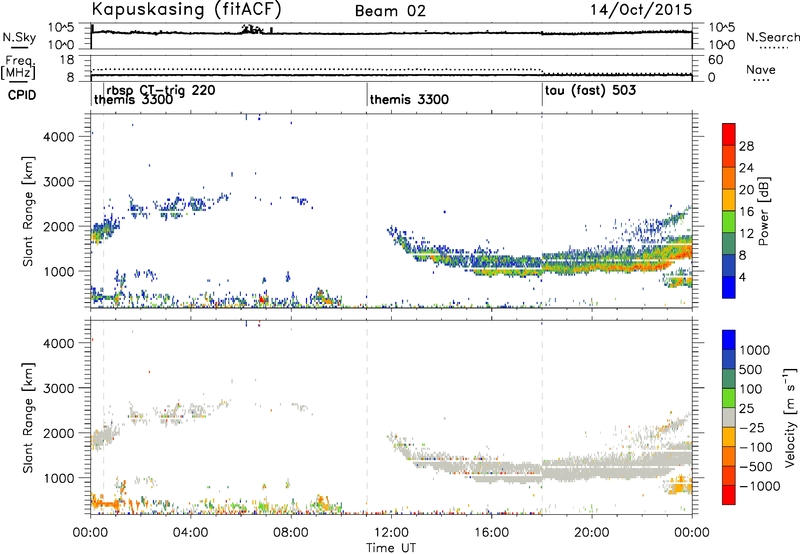Screen dimensions: 800x554
Task: Click the "4" tick on Power colorbar
Action: tap(743, 277)
